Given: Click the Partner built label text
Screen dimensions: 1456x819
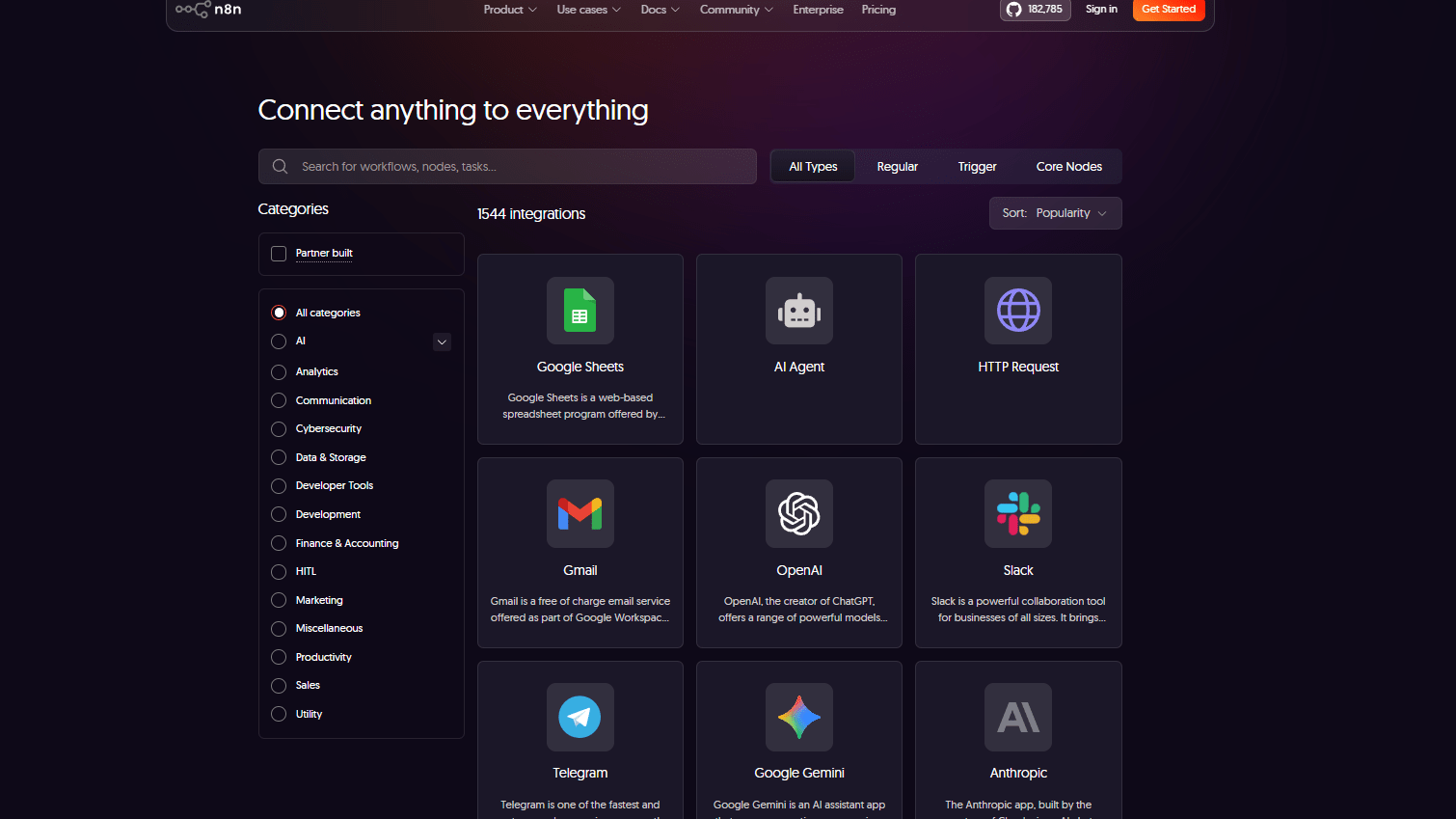Looking at the screenshot, I should pos(324,253).
